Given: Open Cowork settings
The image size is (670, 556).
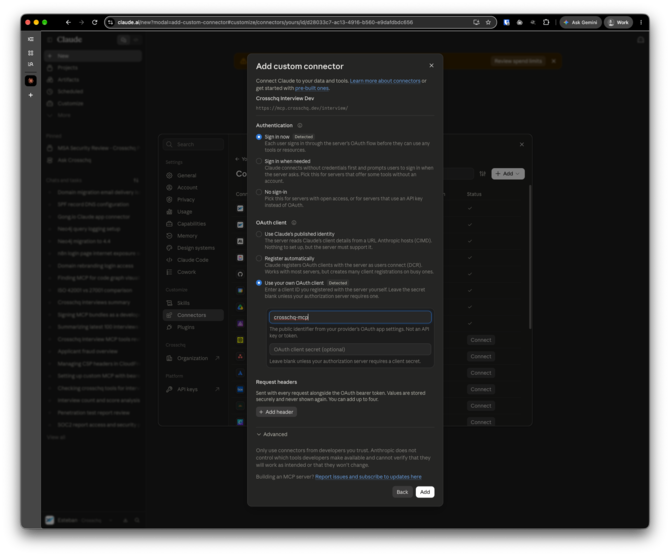Looking at the screenshot, I should (x=186, y=272).
